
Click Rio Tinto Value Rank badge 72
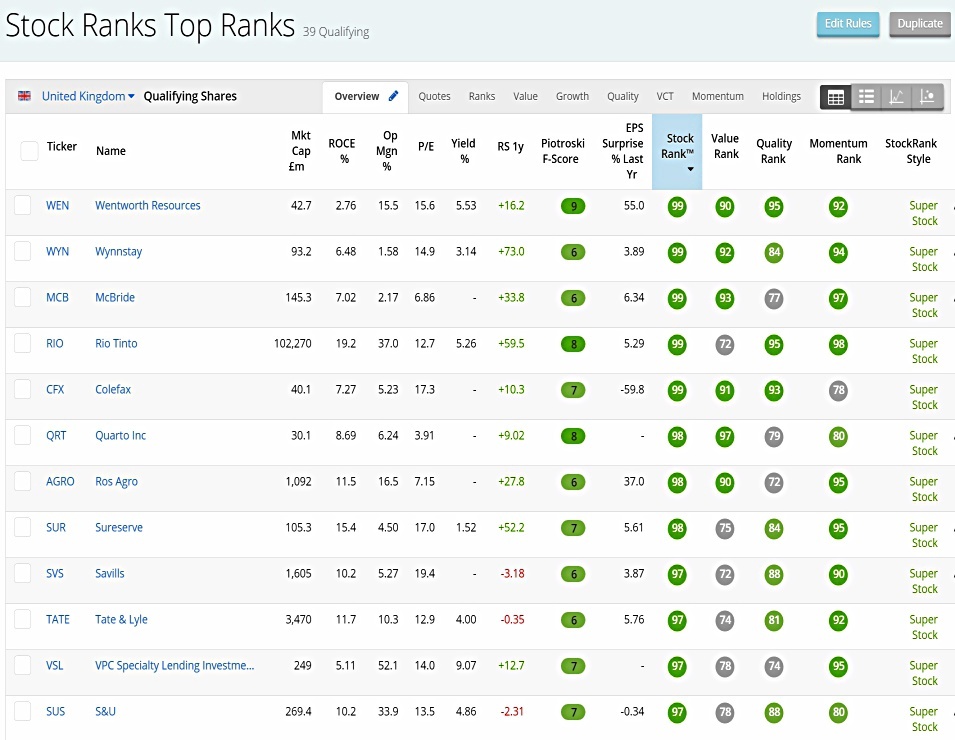click(725, 344)
